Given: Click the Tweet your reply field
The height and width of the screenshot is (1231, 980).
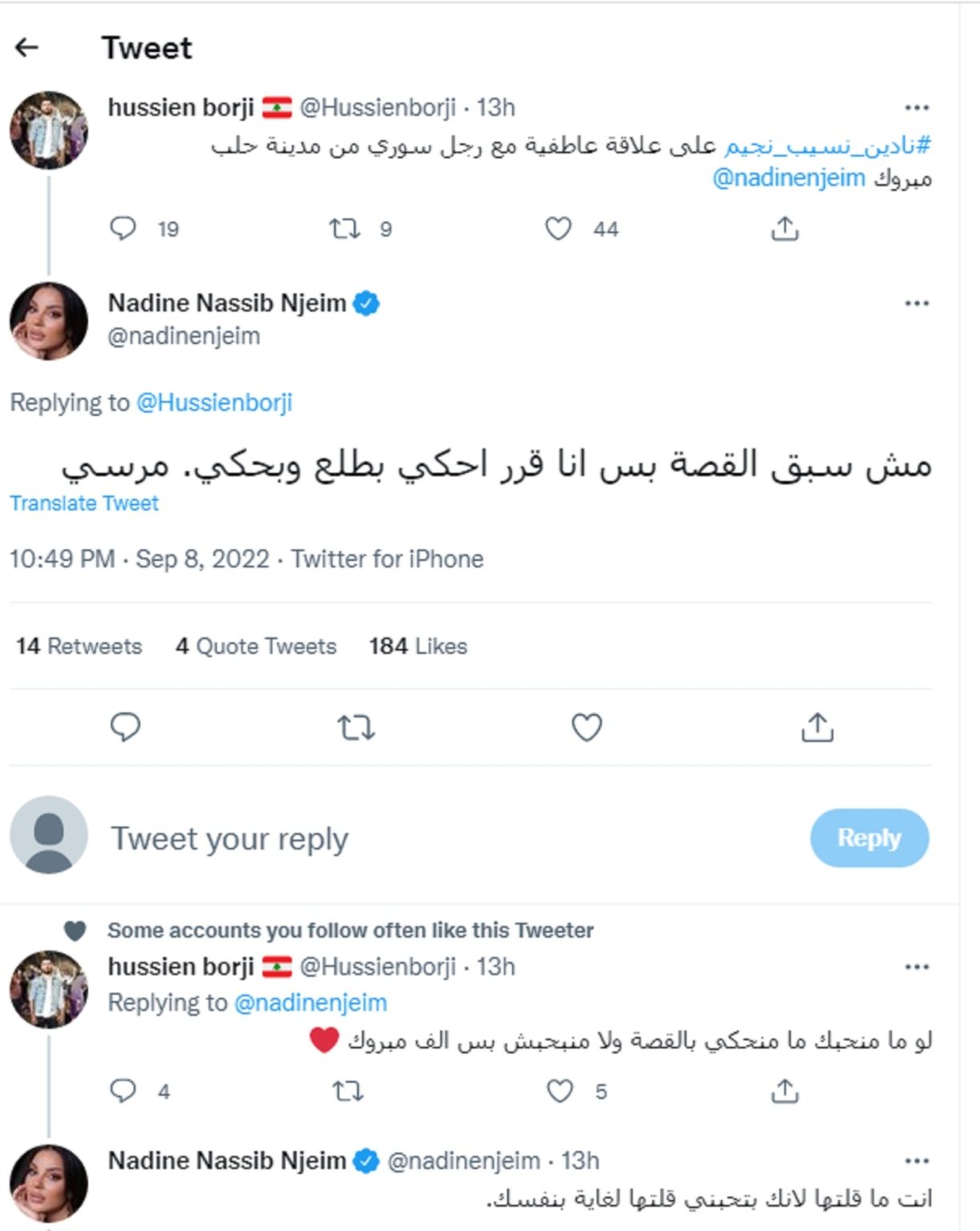Looking at the screenshot, I should [x=229, y=838].
